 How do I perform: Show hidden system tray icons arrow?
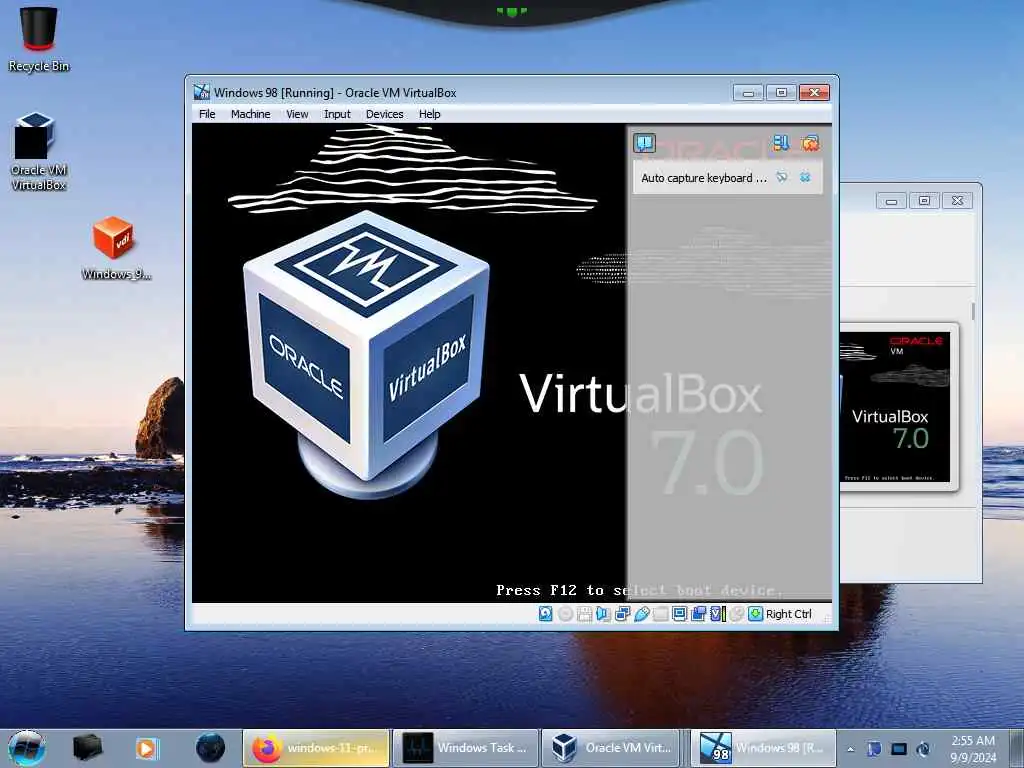coord(850,749)
